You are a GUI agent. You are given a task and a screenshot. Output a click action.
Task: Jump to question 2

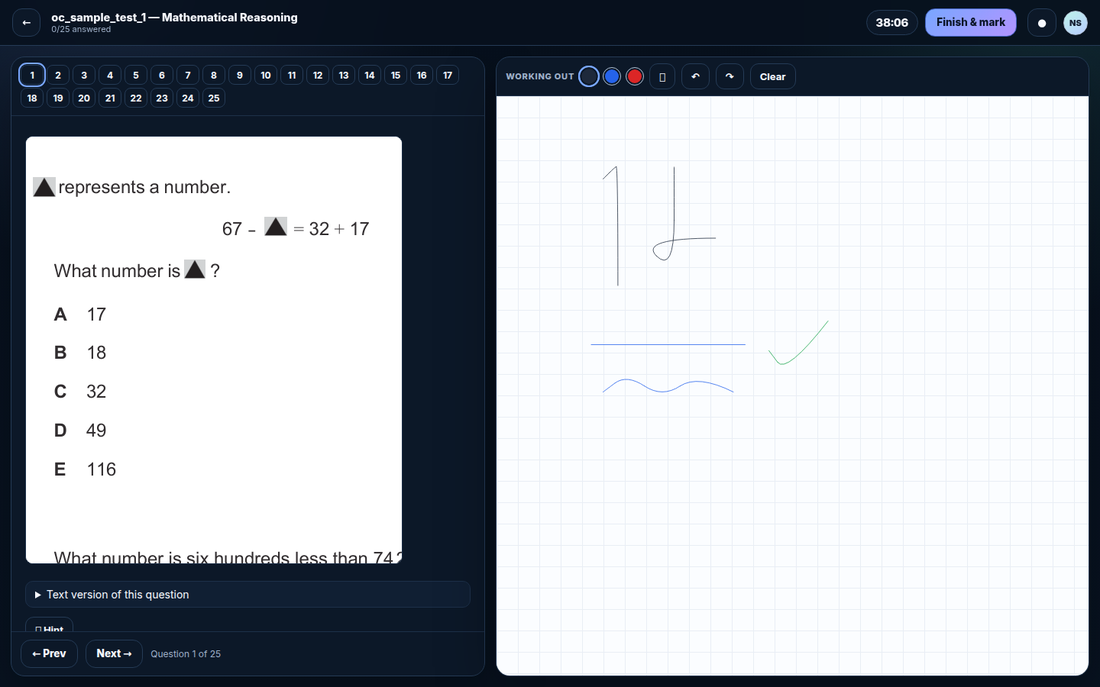[x=58, y=75]
